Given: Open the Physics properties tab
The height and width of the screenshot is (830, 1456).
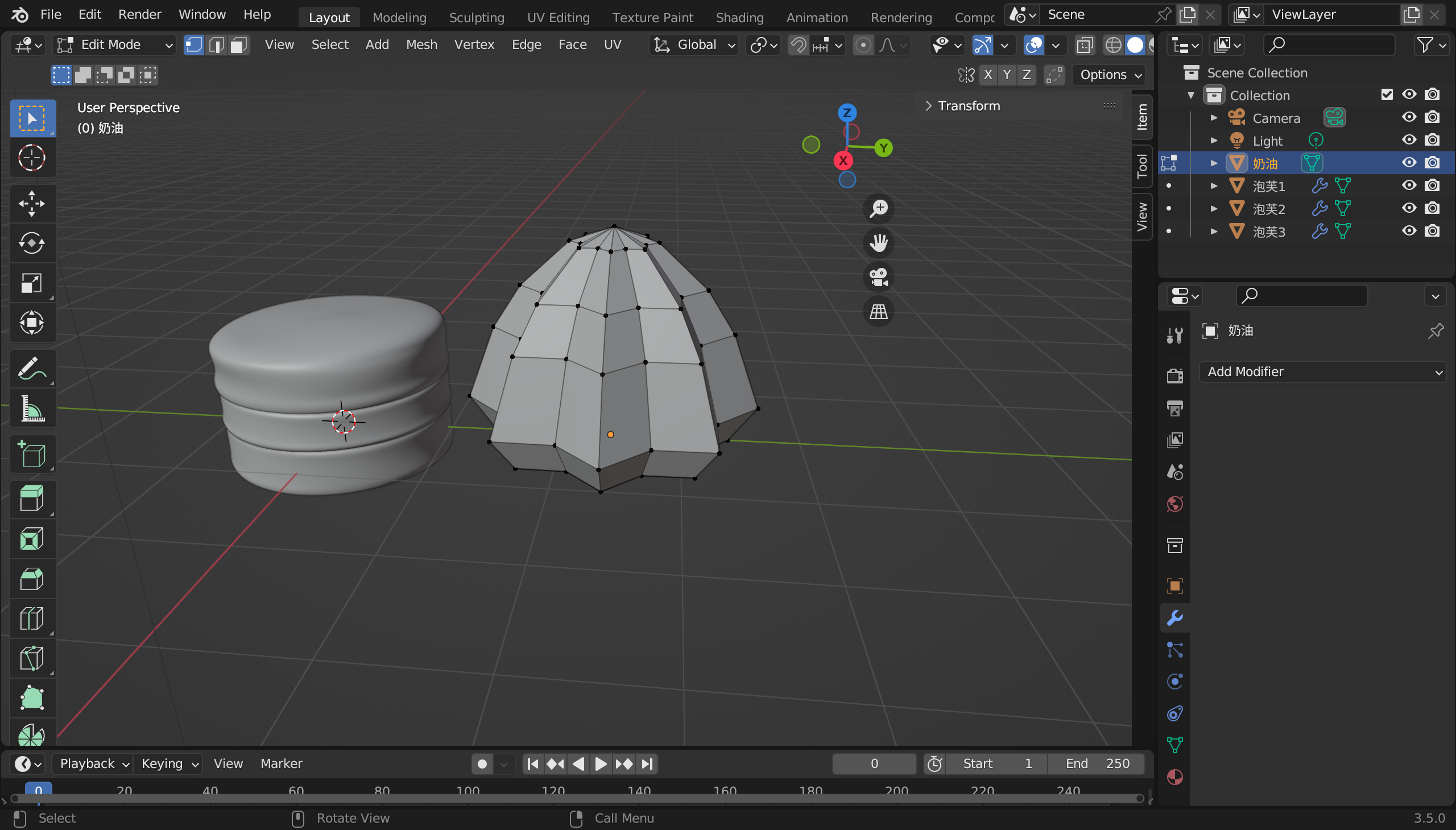Looking at the screenshot, I should pos(1174,681).
